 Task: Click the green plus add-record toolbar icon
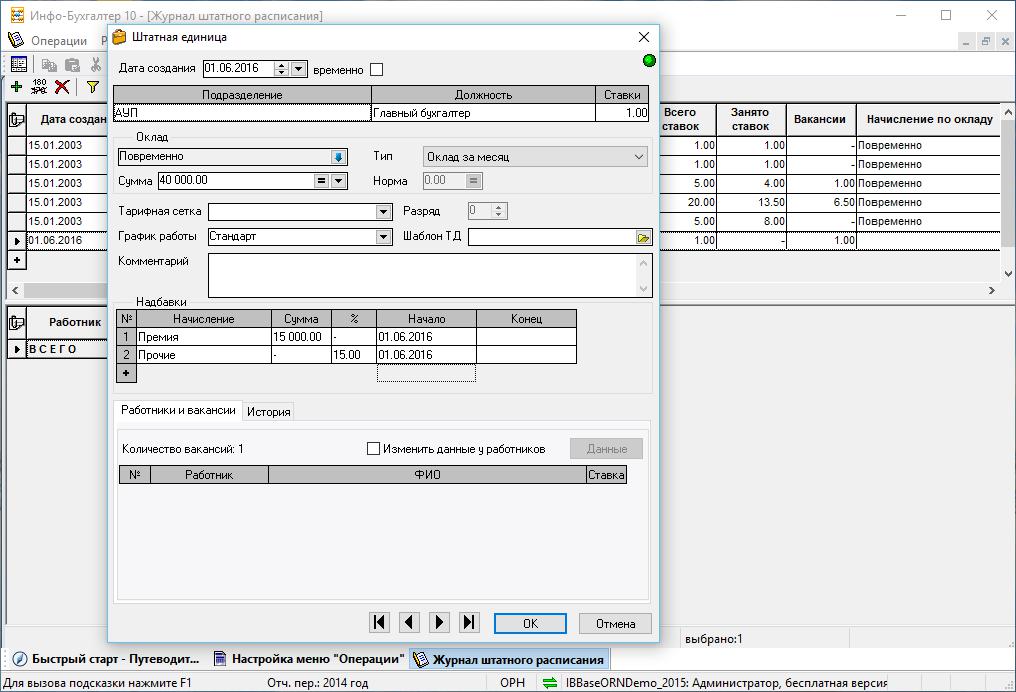pyautogui.click(x=16, y=87)
